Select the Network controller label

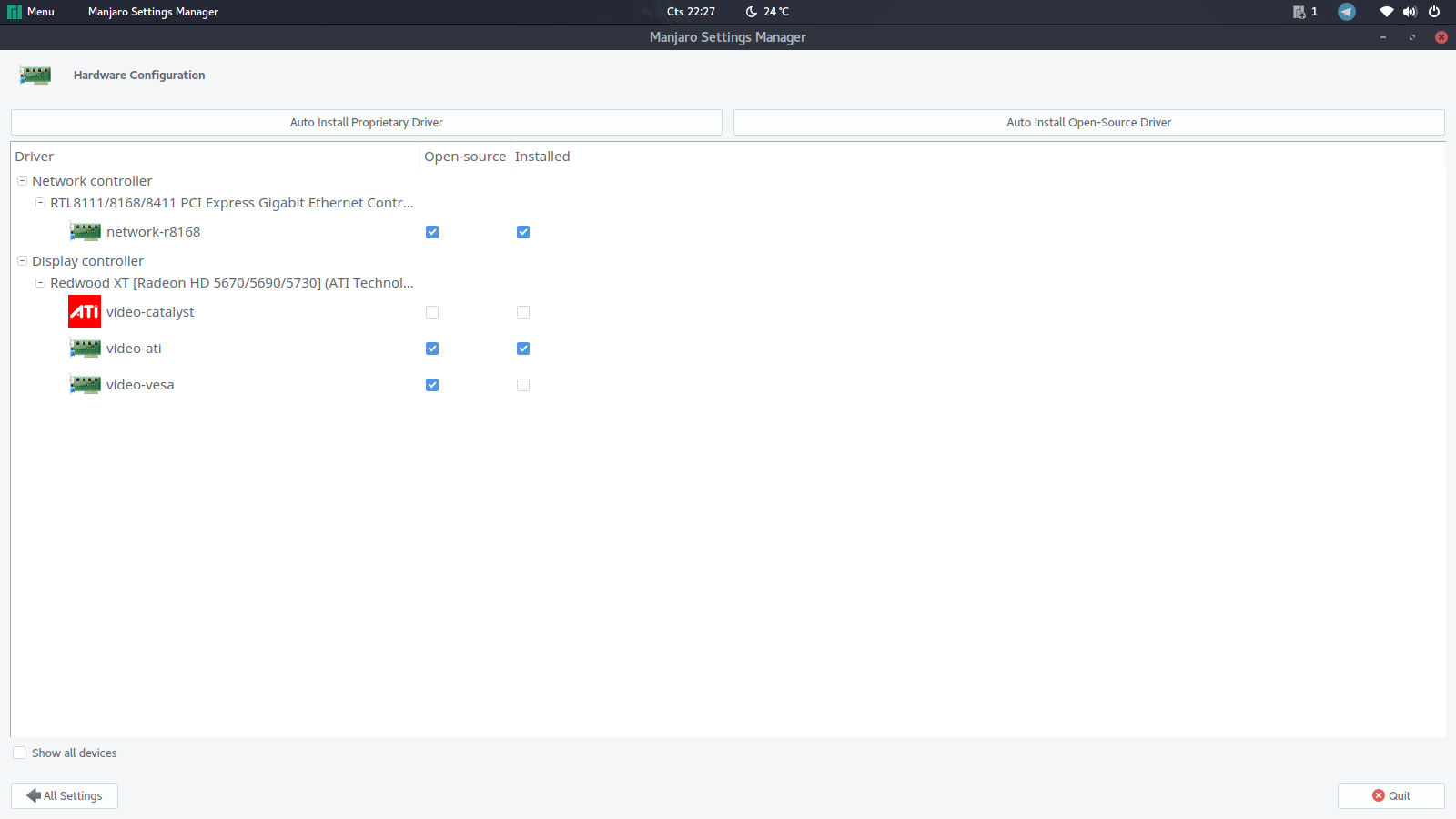[92, 181]
